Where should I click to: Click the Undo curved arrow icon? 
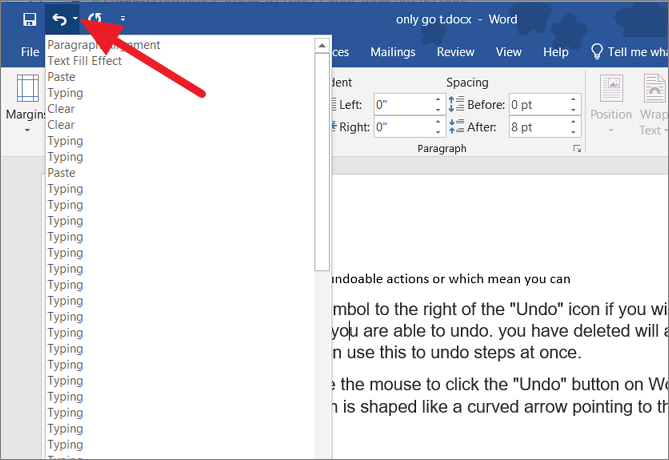[59, 19]
